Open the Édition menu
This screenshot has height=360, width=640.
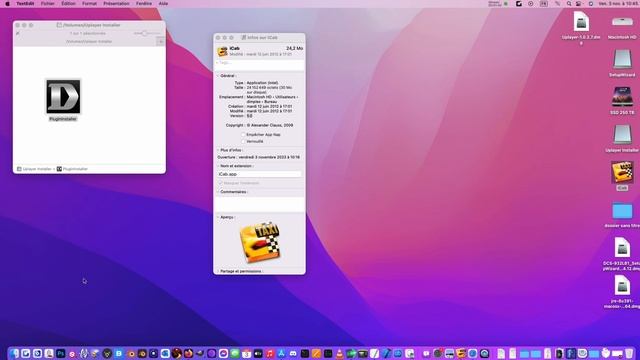point(68,4)
